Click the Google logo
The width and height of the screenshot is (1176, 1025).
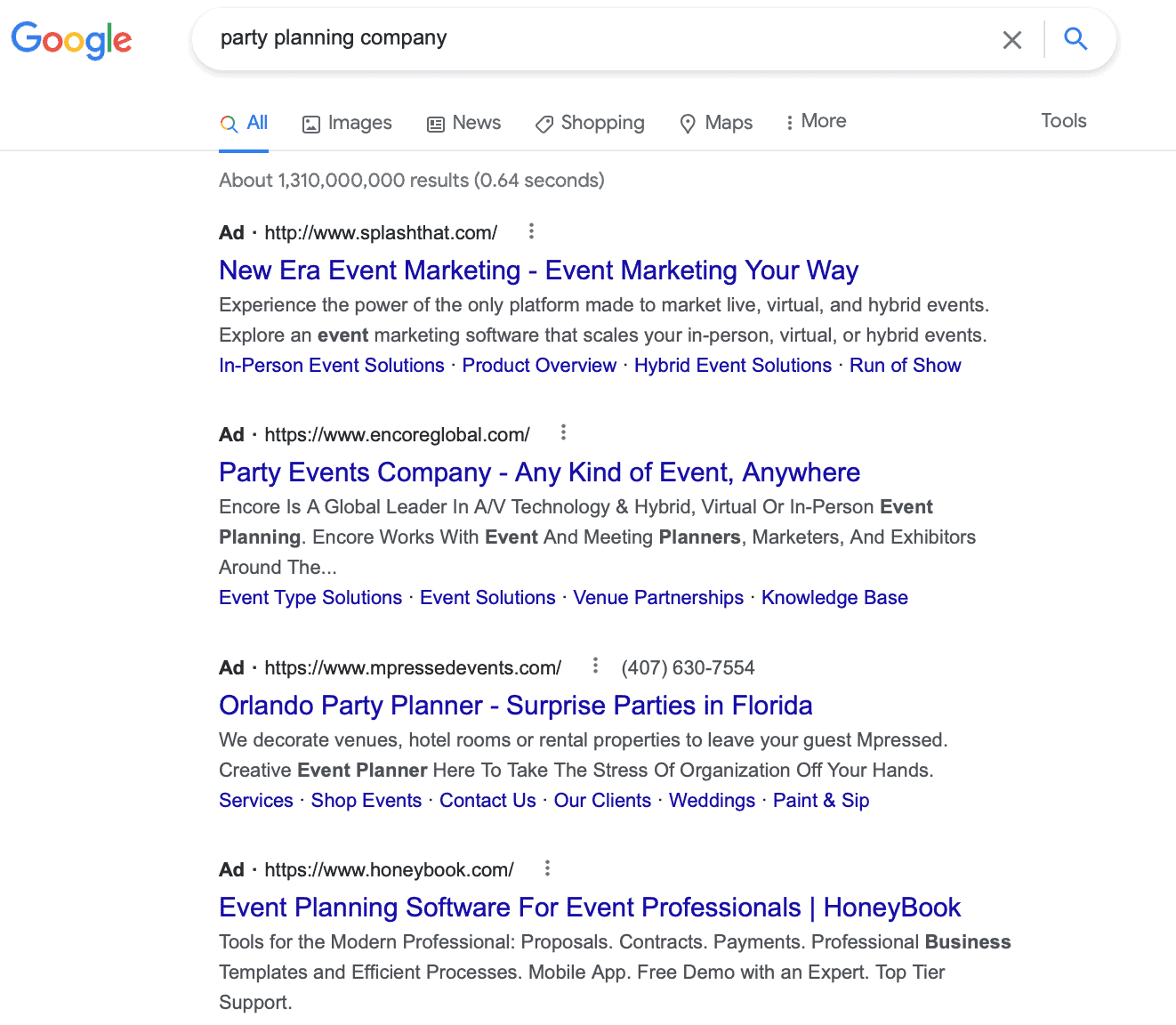pos(71,40)
